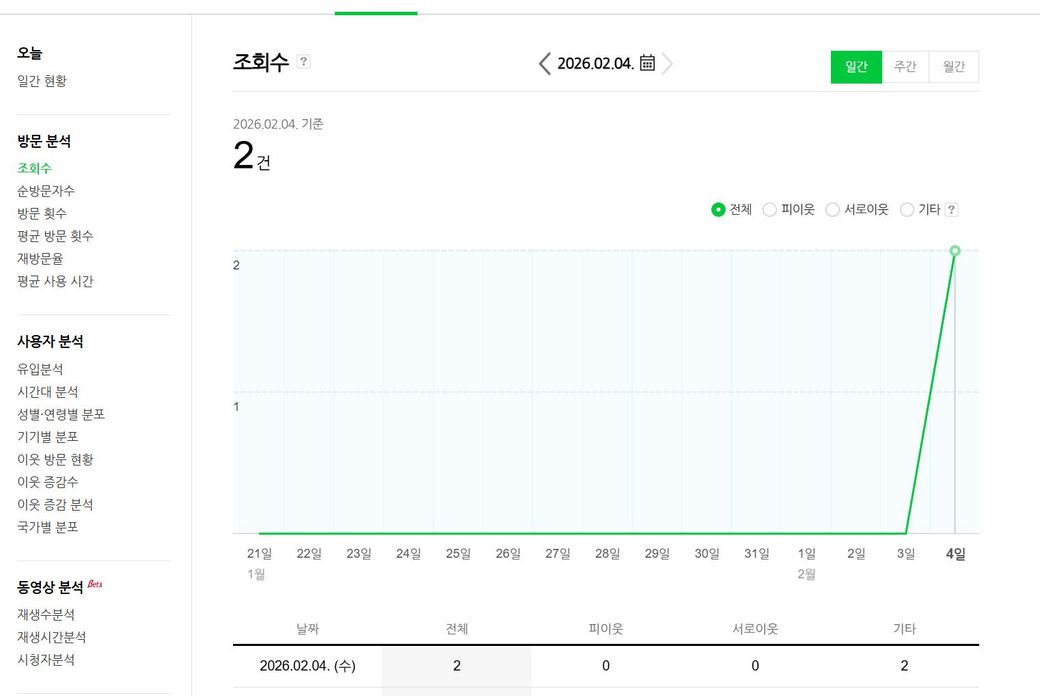Click the 2026.02.04. date text
The image size is (1040, 696).
click(x=595, y=64)
